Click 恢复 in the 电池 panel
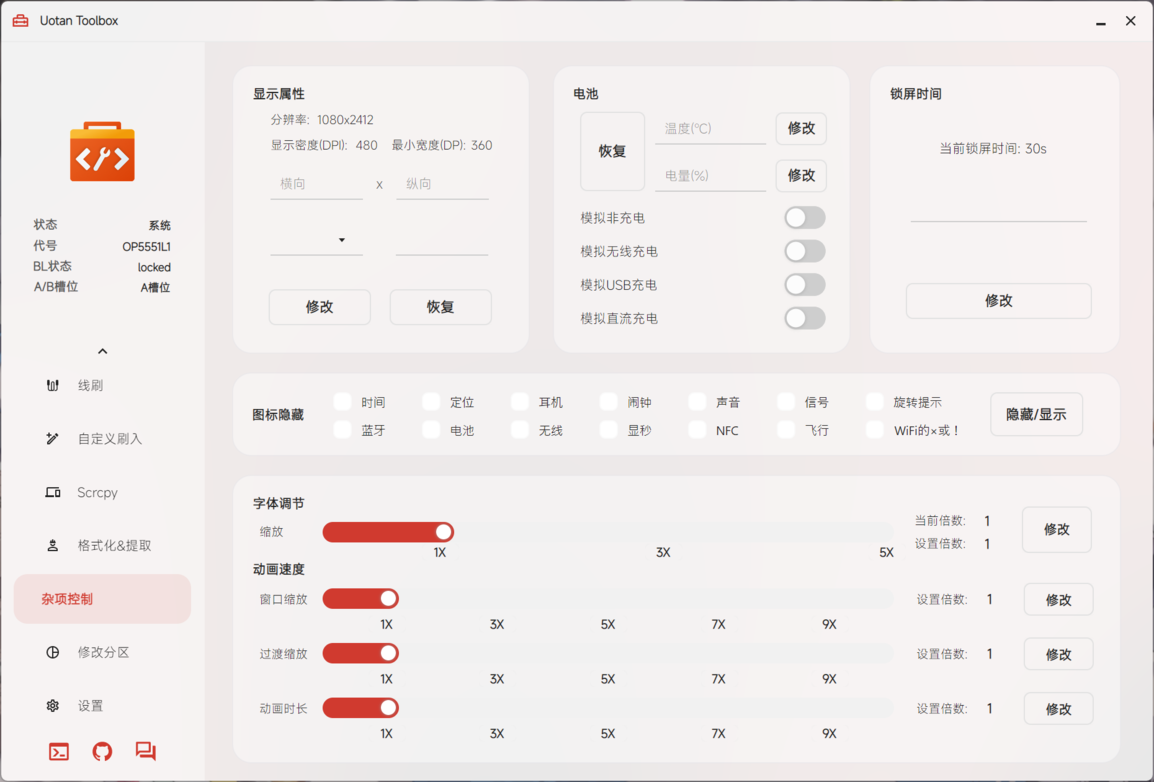This screenshot has height=782, width=1154. click(x=612, y=152)
